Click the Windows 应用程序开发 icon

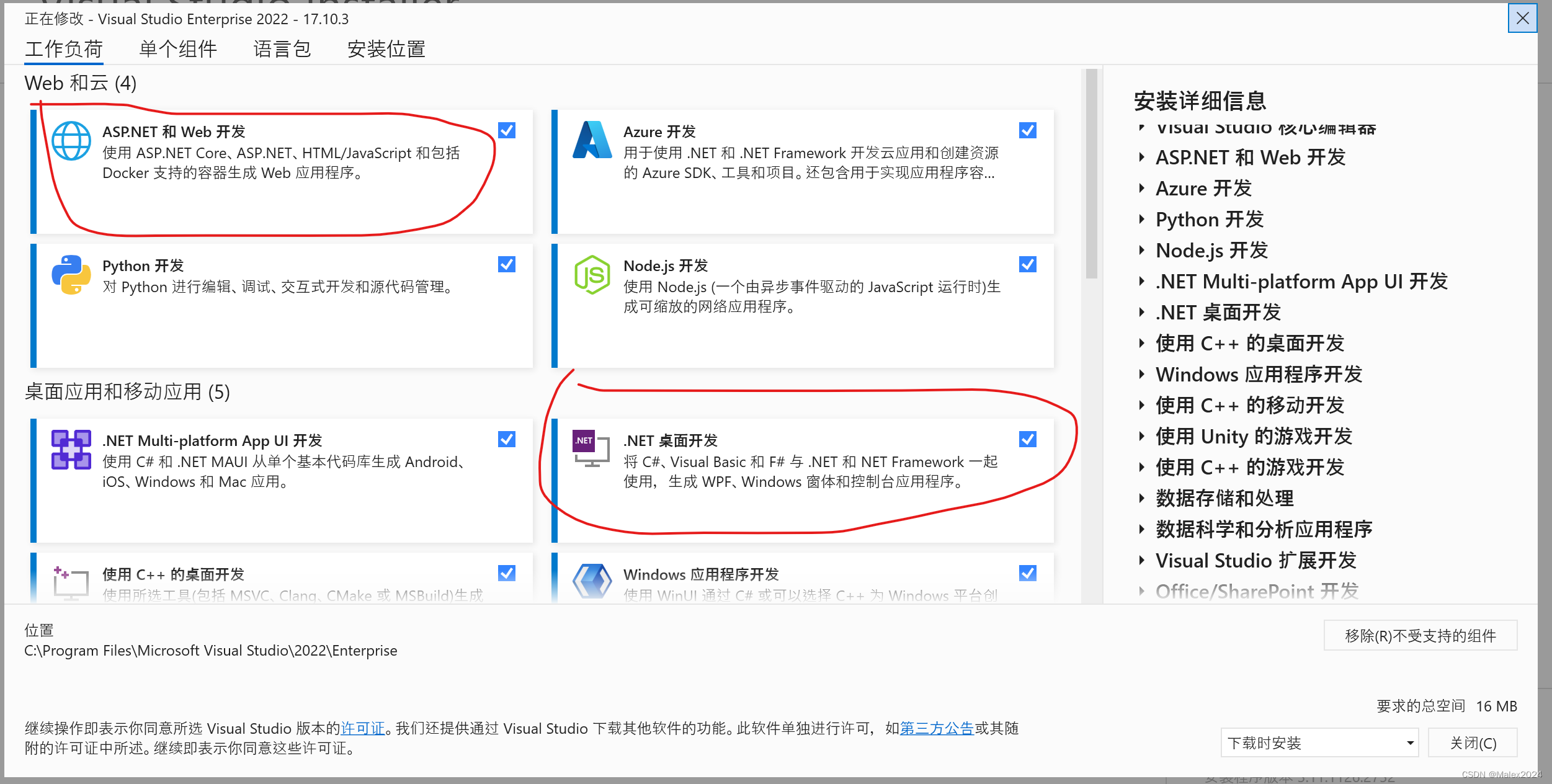click(592, 582)
